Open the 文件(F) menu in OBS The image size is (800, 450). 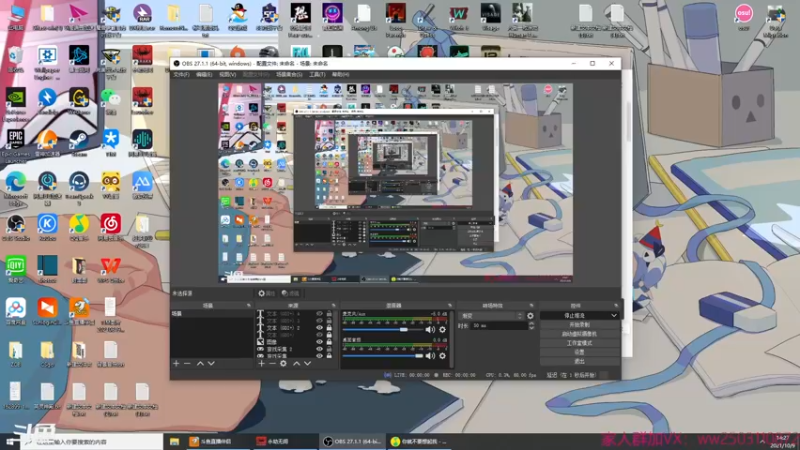pos(181,74)
